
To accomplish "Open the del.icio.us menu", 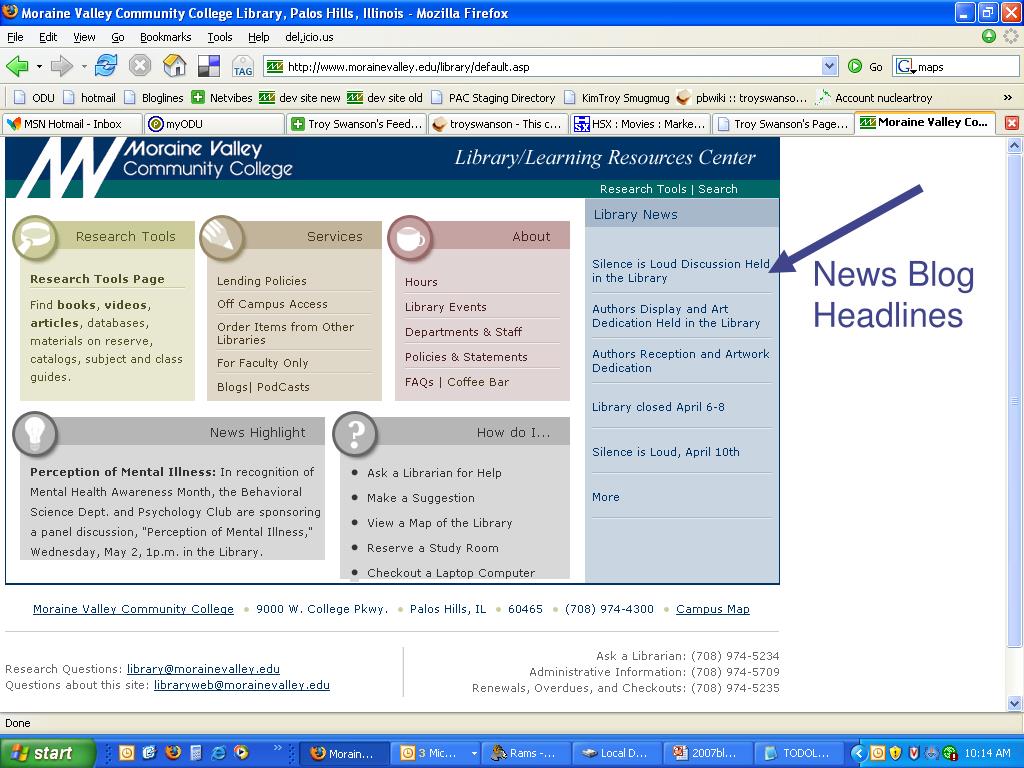I will (x=309, y=37).
